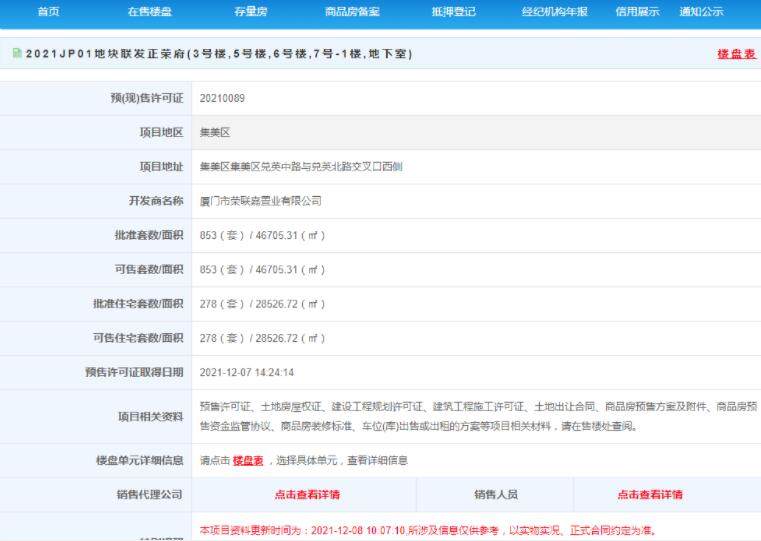Click the 项目相关资料 label
The image size is (761, 541).
[151, 416]
